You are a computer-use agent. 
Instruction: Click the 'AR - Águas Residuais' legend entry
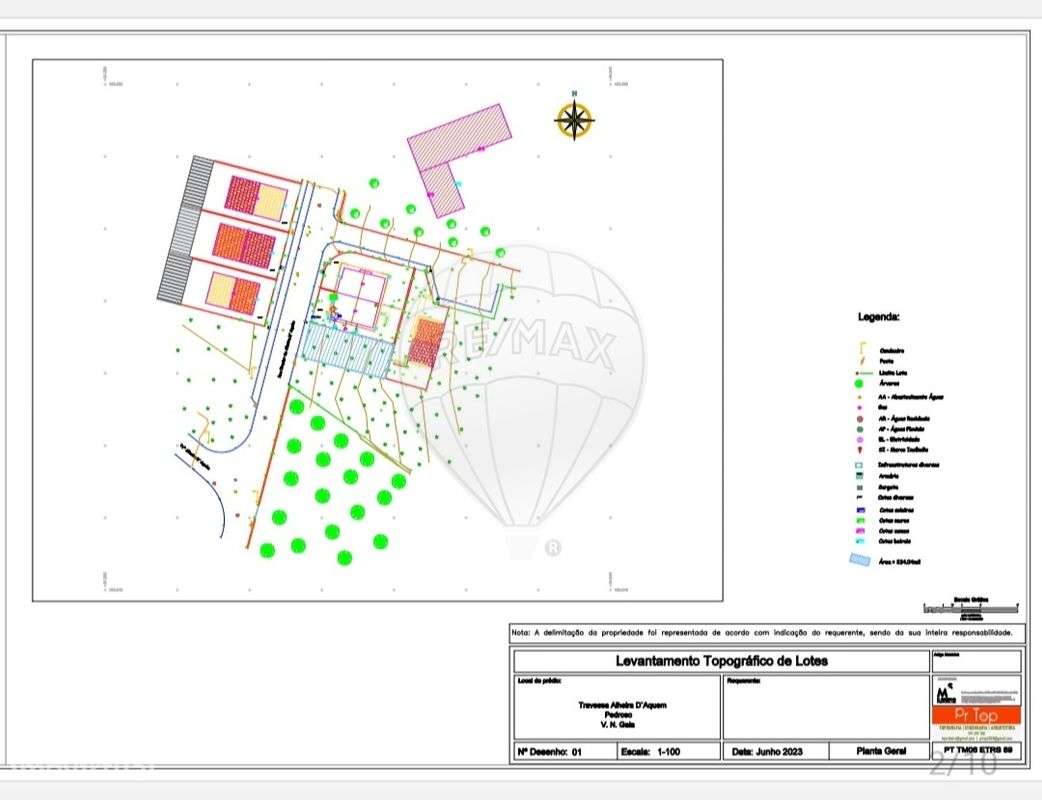[904, 419]
